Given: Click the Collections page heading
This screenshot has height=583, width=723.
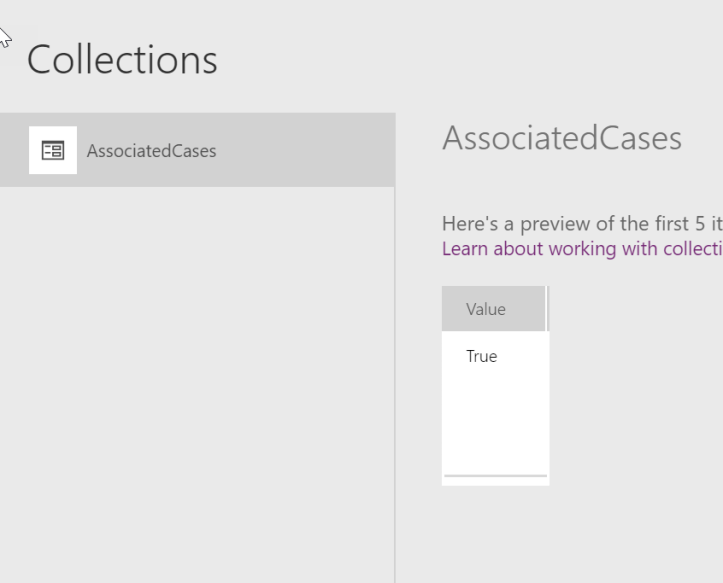Looking at the screenshot, I should pos(122,60).
